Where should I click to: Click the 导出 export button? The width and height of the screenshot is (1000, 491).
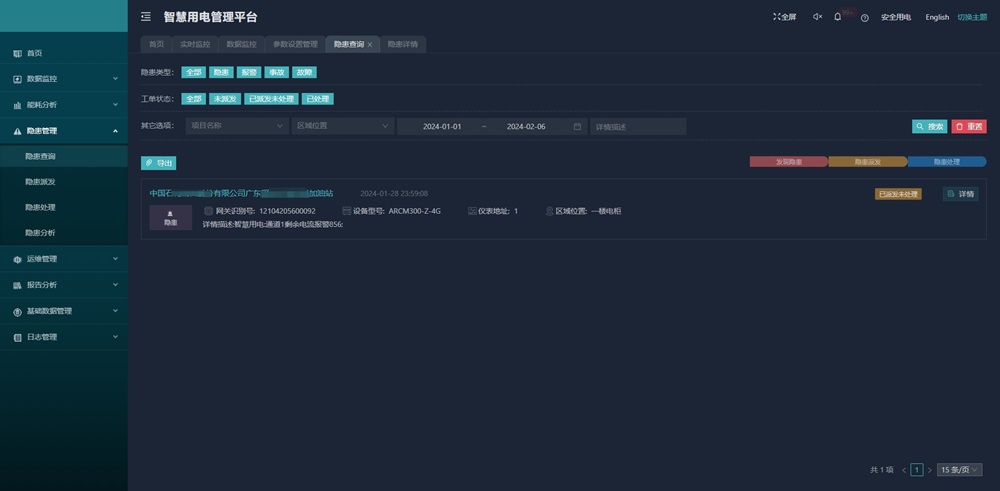point(159,162)
